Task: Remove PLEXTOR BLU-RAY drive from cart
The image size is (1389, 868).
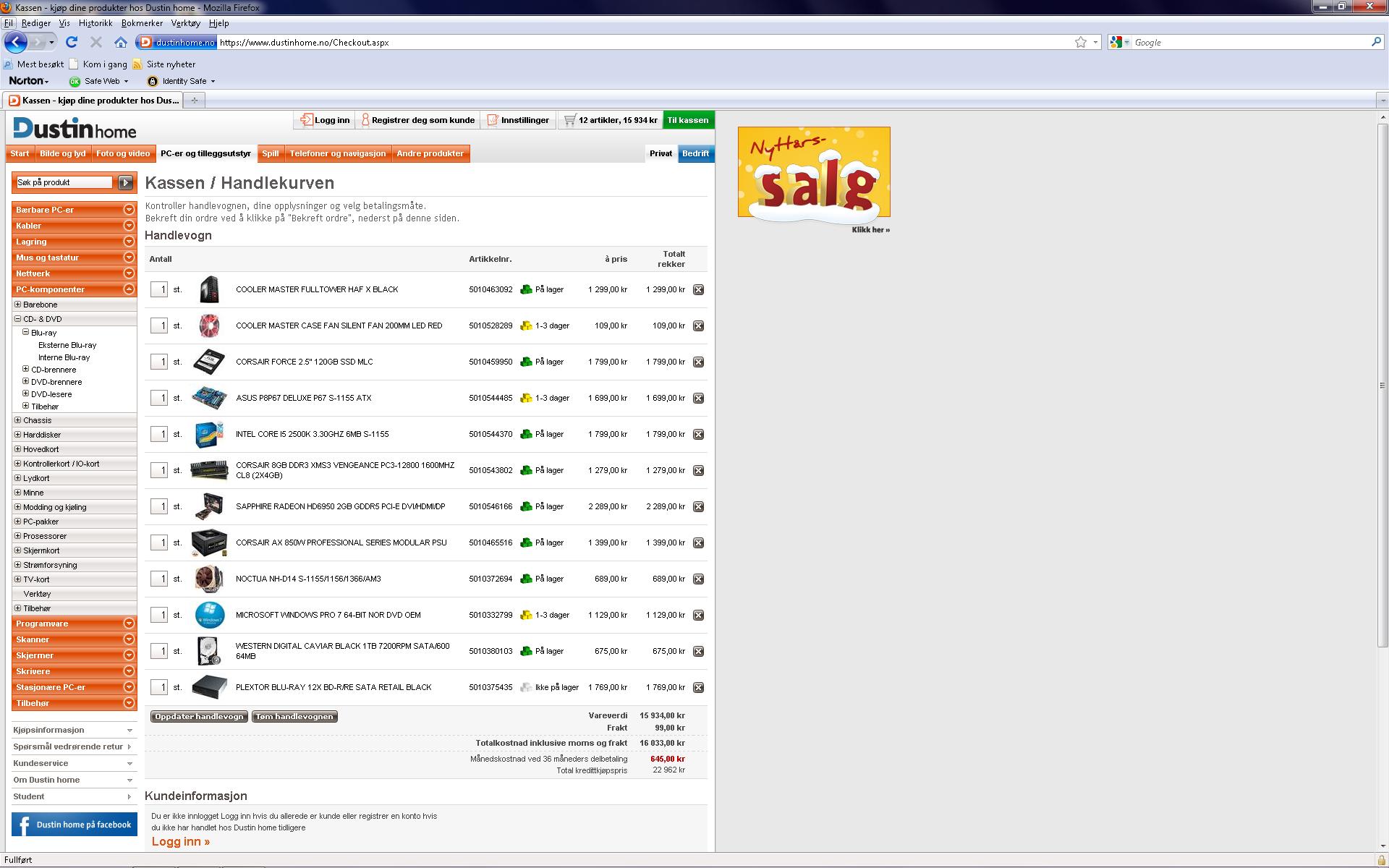Action: pos(698,687)
